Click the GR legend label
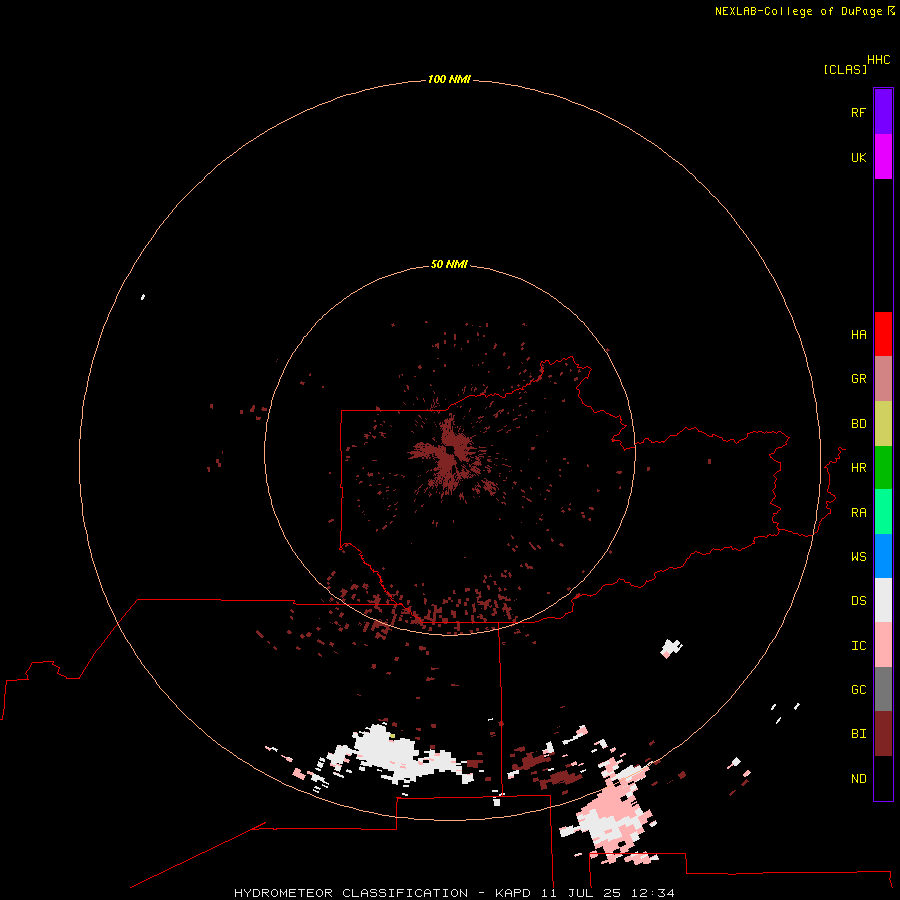Image resolution: width=900 pixels, height=900 pixels. point(859,379)
